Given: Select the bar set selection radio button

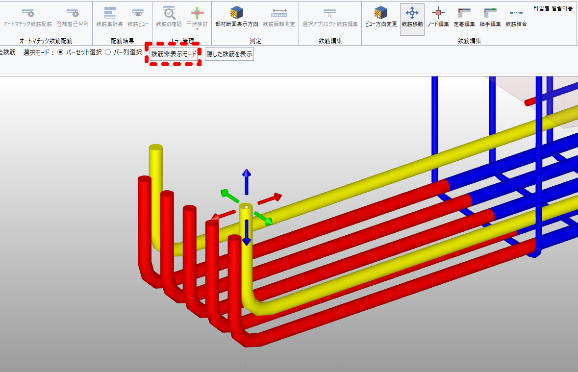Looking at the screenshot, I should click(x=60, y=52).
